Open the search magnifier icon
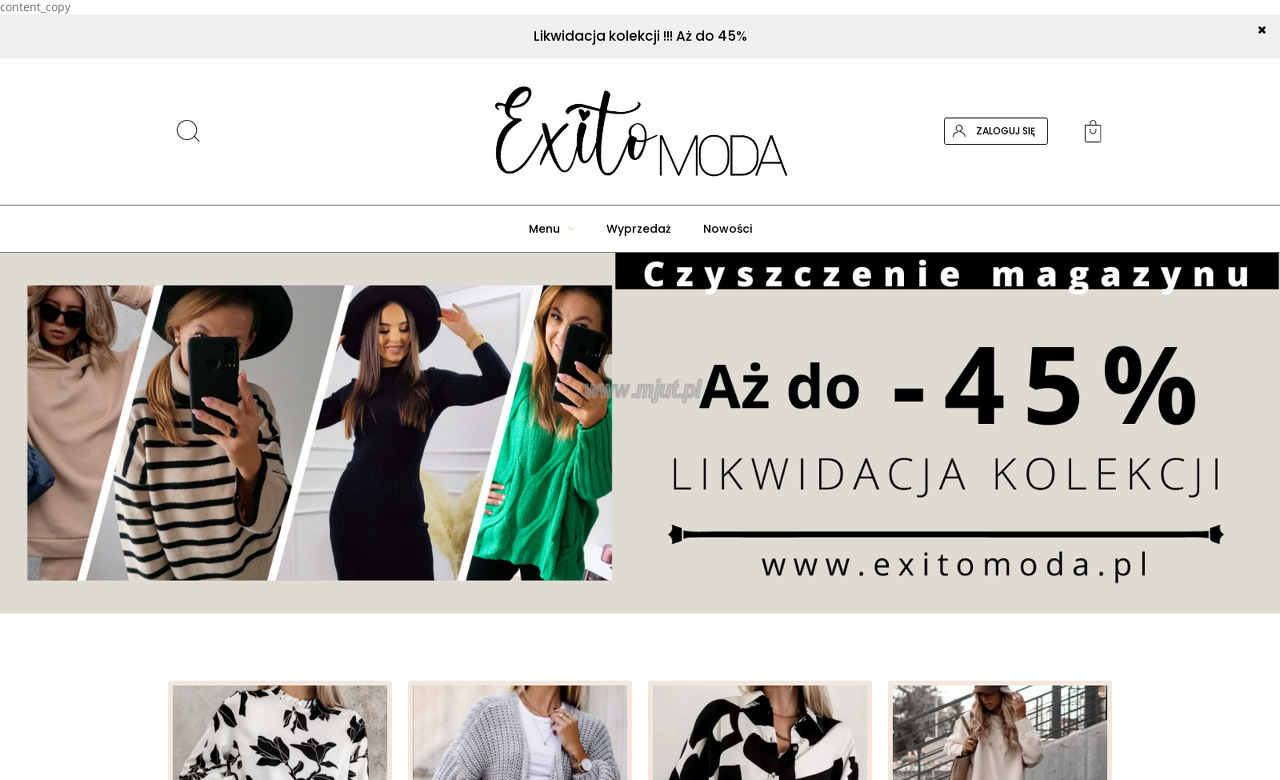Screen dimensions: 1280x780 (x=188, y=131)
